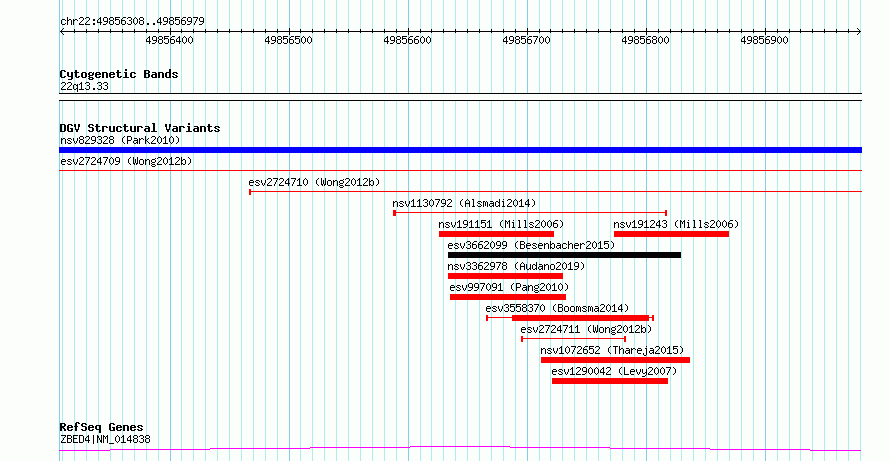Click the nsv1130792 (Alsmadi2014) thin red line
The image size is (890, 461).
point(530,213)
